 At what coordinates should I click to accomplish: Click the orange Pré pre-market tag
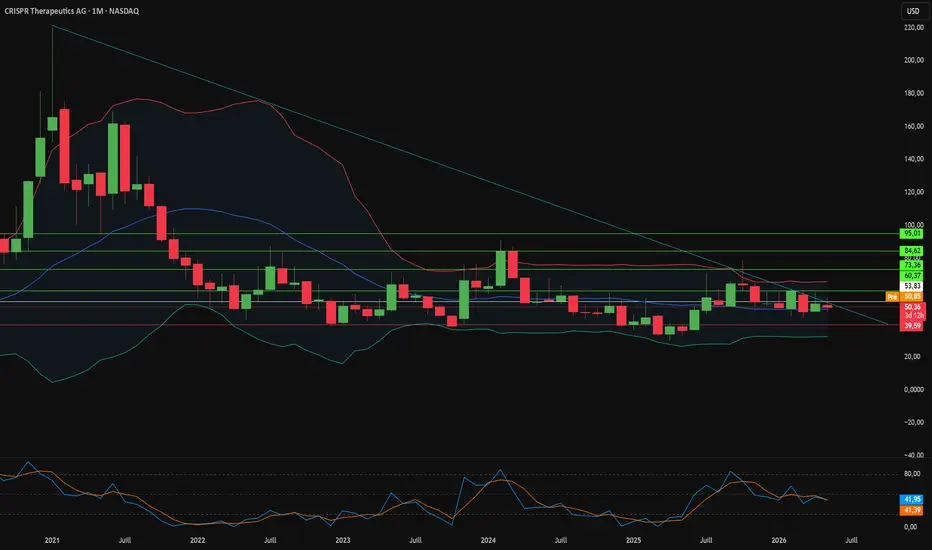[892, 296]
